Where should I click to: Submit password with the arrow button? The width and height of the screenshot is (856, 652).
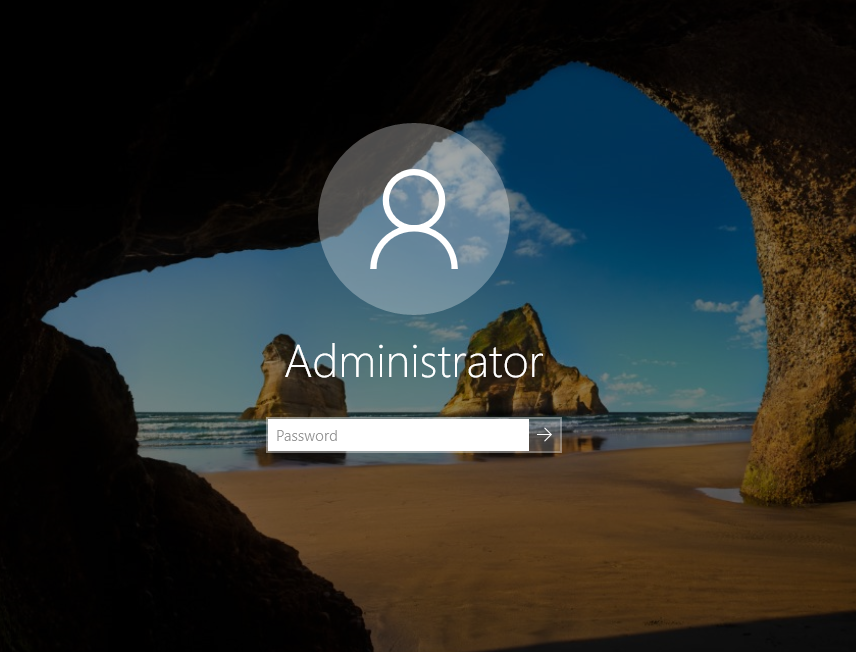coord(545,435)
